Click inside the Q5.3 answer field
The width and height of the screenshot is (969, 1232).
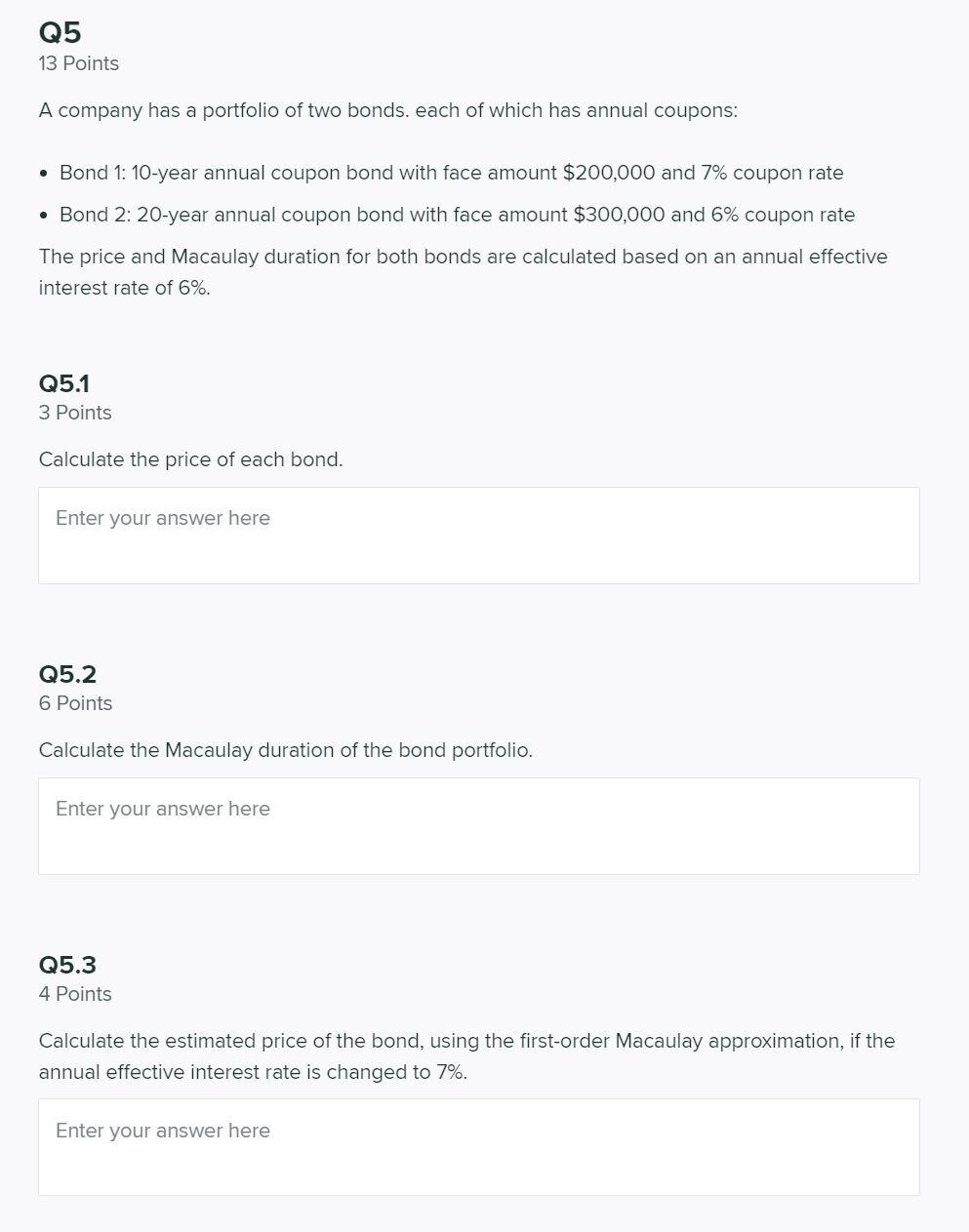pos(478,1146)
